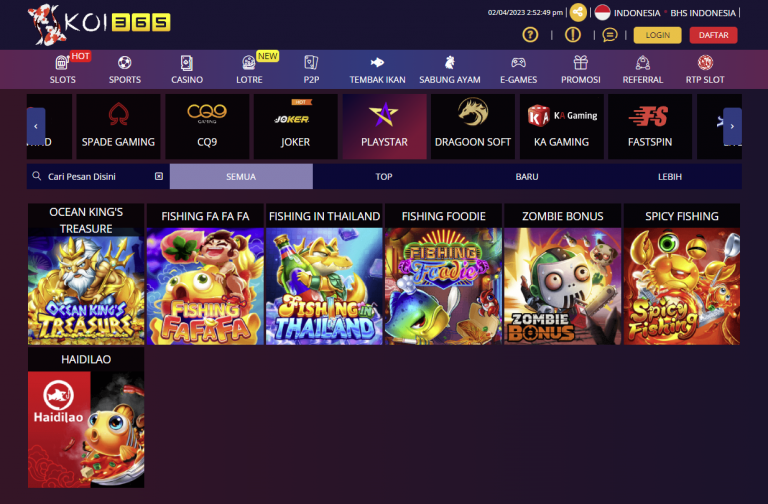Clear the search box with the X icon
Screen dimensions: 768x504
159,176
